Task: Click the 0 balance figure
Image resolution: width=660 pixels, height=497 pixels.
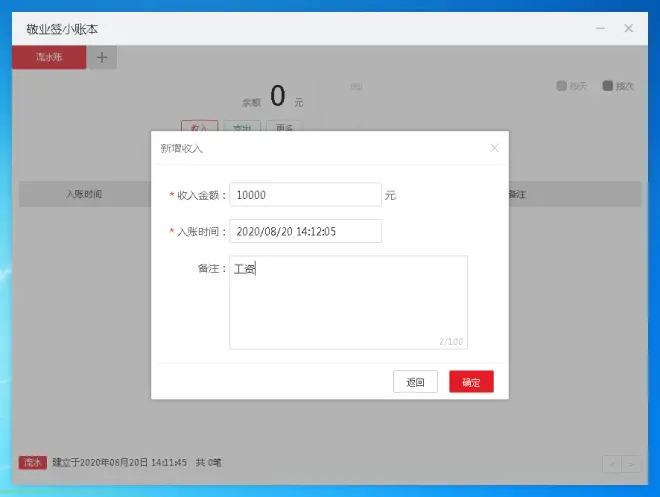Action: point(278,95)
